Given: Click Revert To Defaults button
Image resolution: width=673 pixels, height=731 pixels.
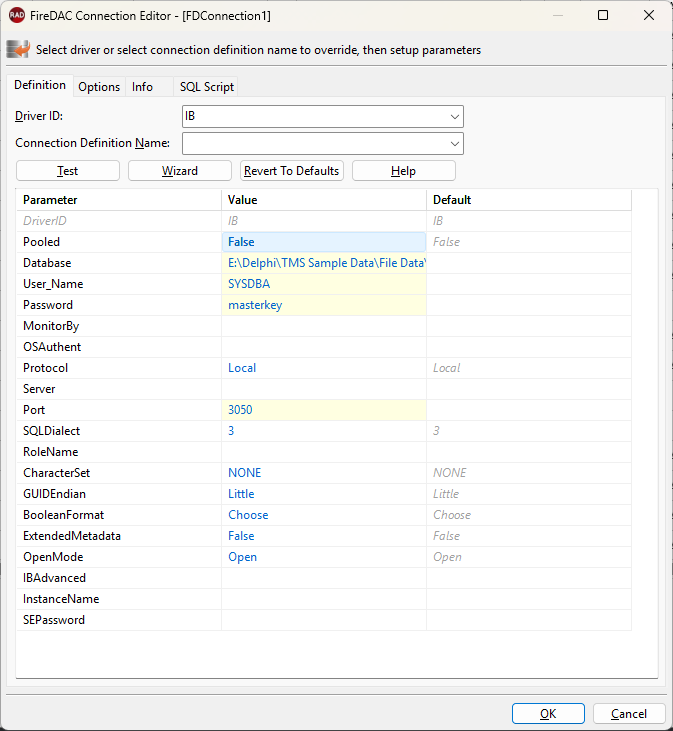Looking at the screenshot, I should (292, 171).
